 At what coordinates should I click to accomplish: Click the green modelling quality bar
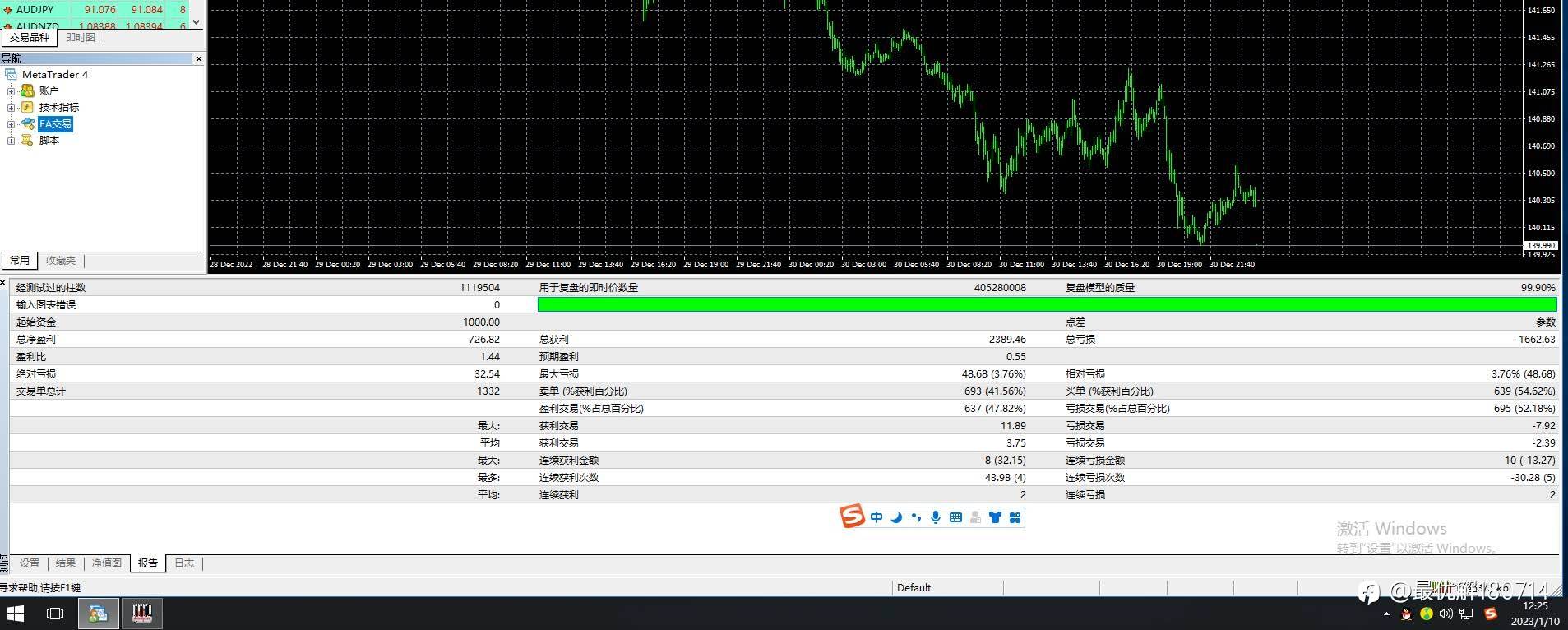1047,304
